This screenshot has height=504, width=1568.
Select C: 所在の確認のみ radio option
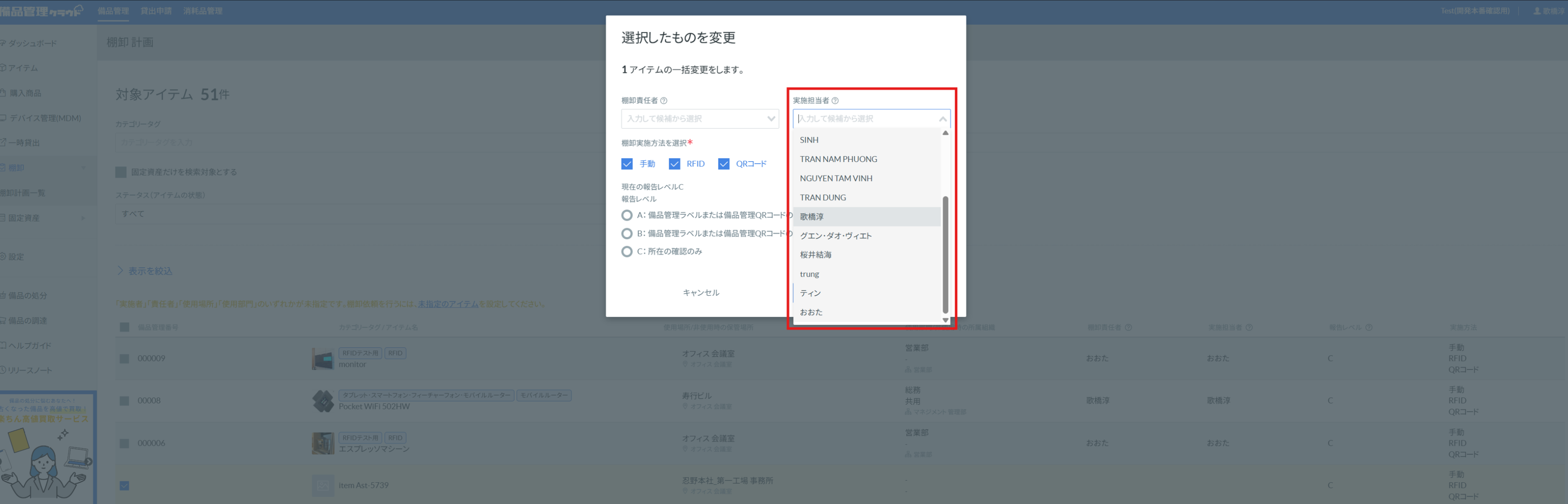click(x=627, y=251)
